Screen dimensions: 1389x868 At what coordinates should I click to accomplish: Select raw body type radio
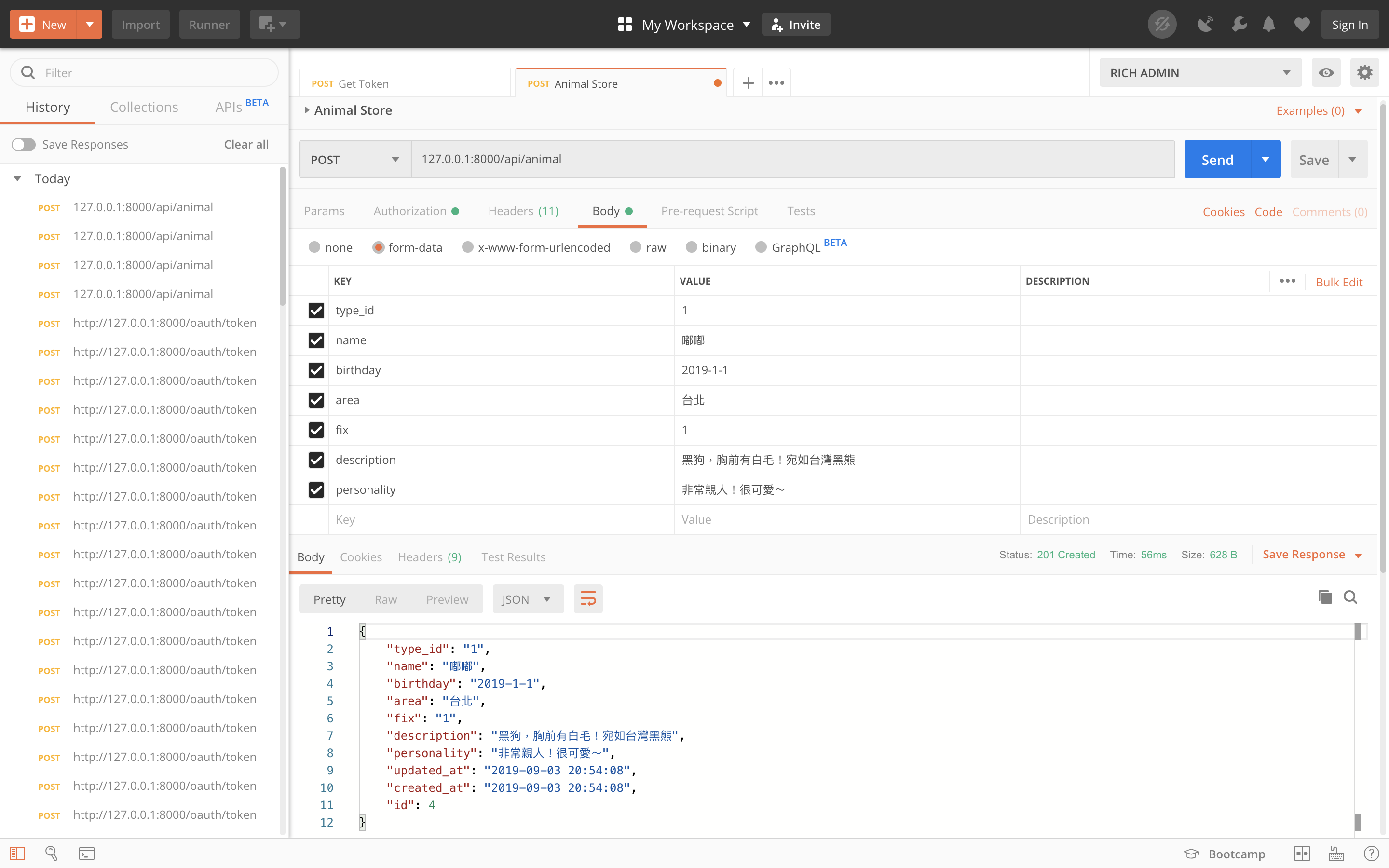click(635, 247)
